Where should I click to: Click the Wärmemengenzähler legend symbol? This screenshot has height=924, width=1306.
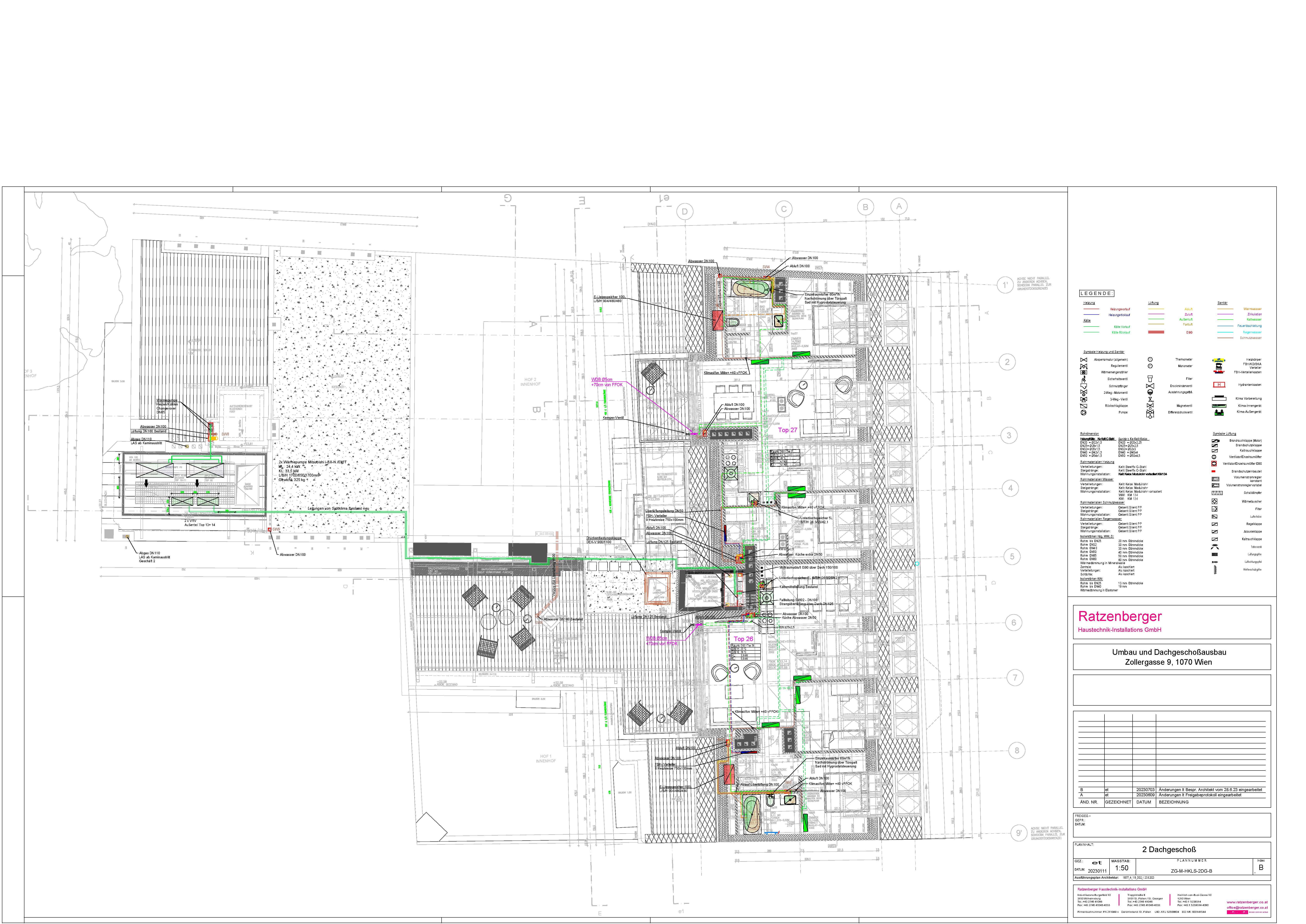click(x=1084, y=373)
